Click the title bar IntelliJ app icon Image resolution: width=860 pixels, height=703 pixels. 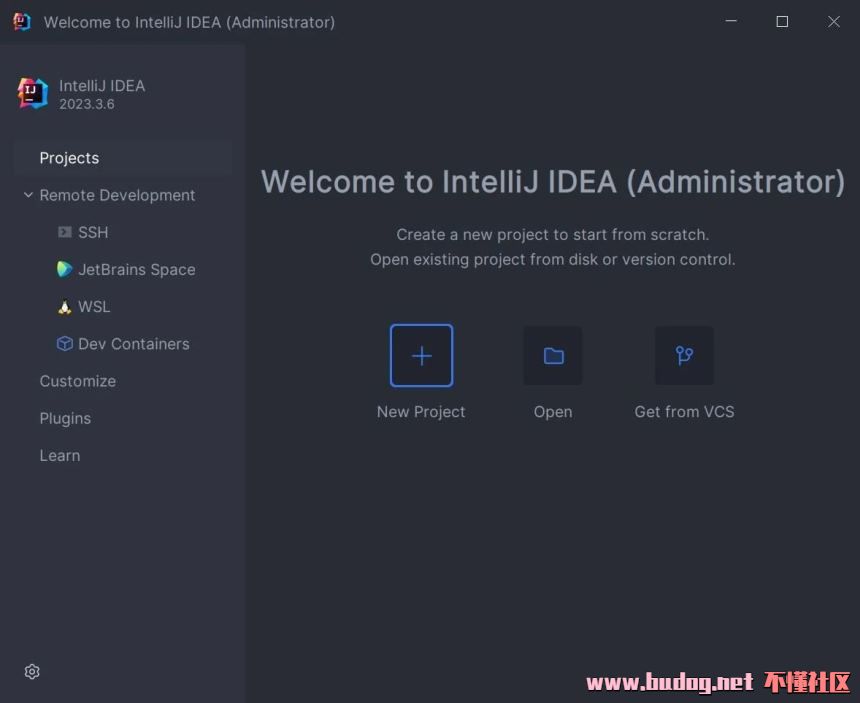tap(22, 22)
